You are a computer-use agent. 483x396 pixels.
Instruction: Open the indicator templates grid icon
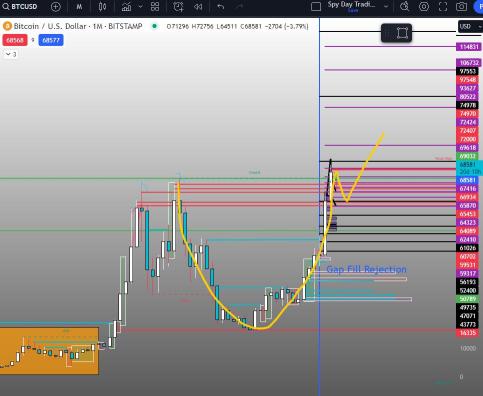155,7
